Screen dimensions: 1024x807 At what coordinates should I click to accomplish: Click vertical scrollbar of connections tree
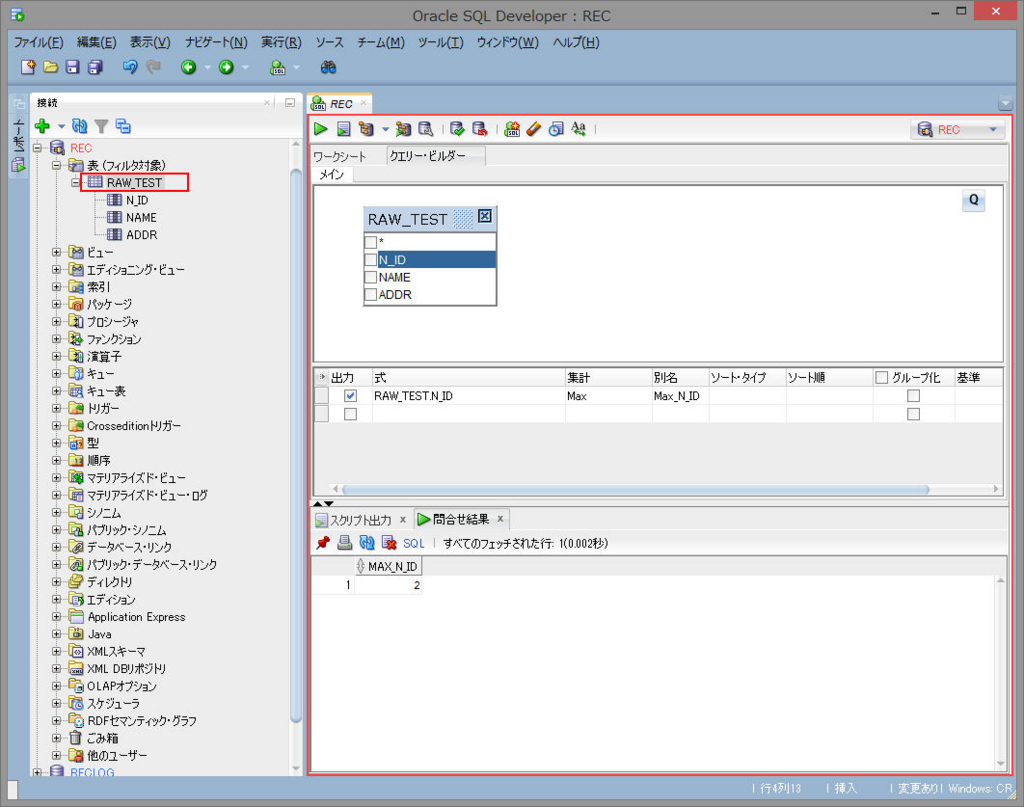click(x=296, y=444)
